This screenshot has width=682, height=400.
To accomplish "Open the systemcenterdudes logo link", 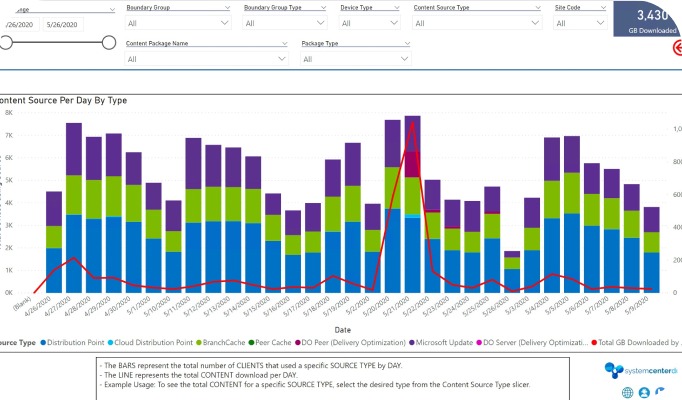I will pyautogui.click(x=641, y=370).
